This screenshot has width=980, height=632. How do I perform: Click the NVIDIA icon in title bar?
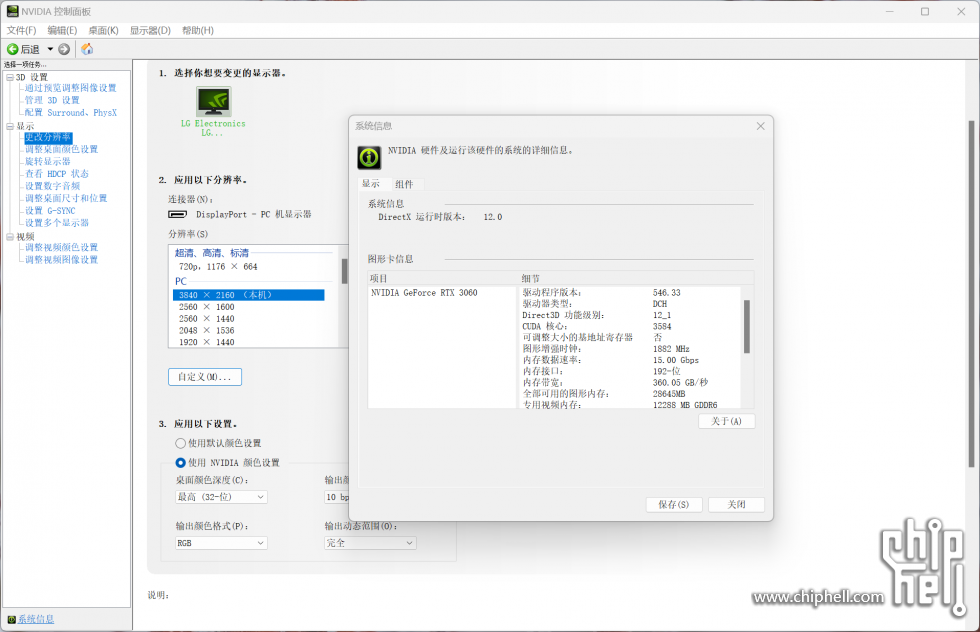tap(12, 11)
